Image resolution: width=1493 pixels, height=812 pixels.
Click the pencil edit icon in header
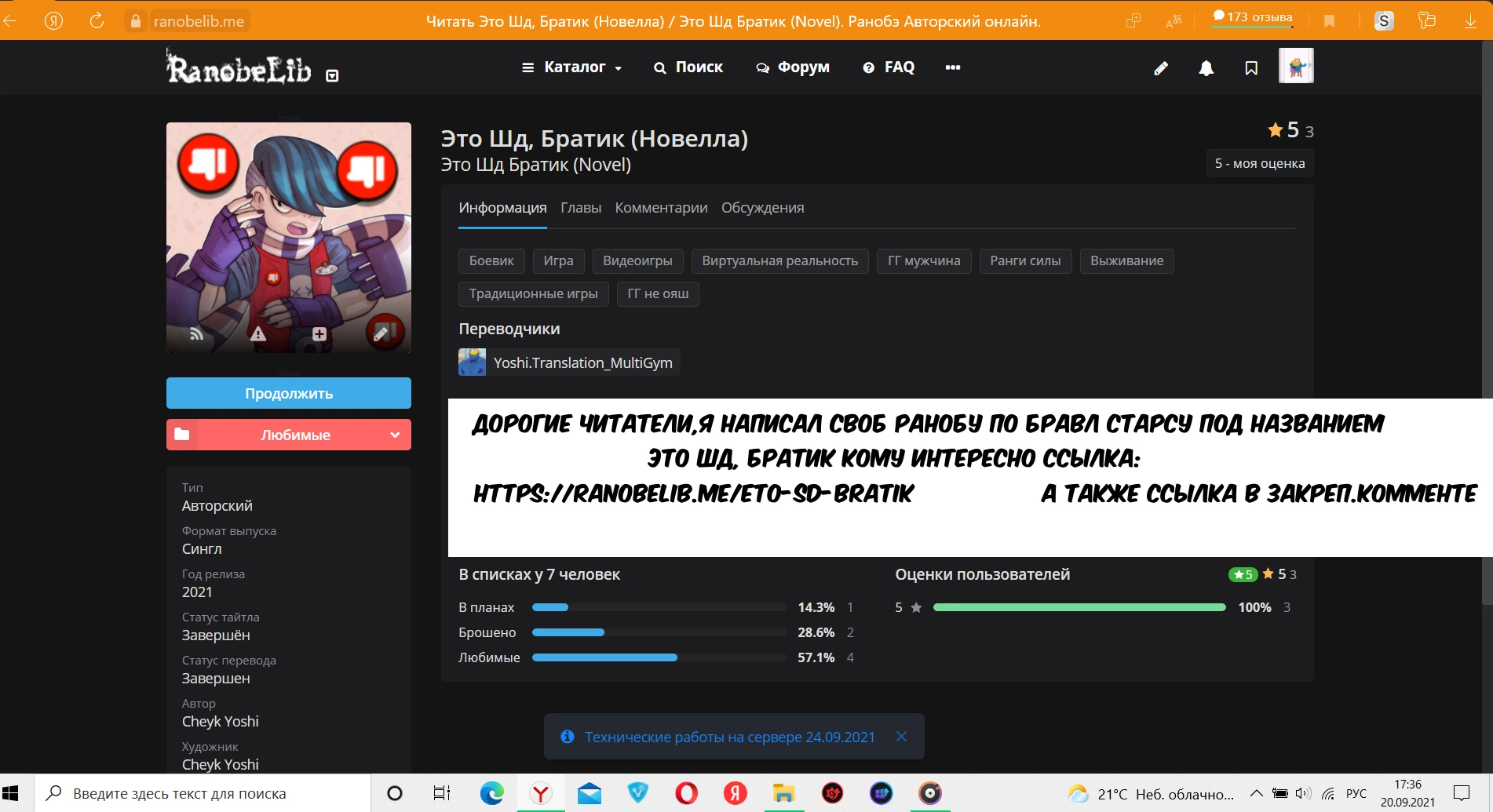[1161, 68]
